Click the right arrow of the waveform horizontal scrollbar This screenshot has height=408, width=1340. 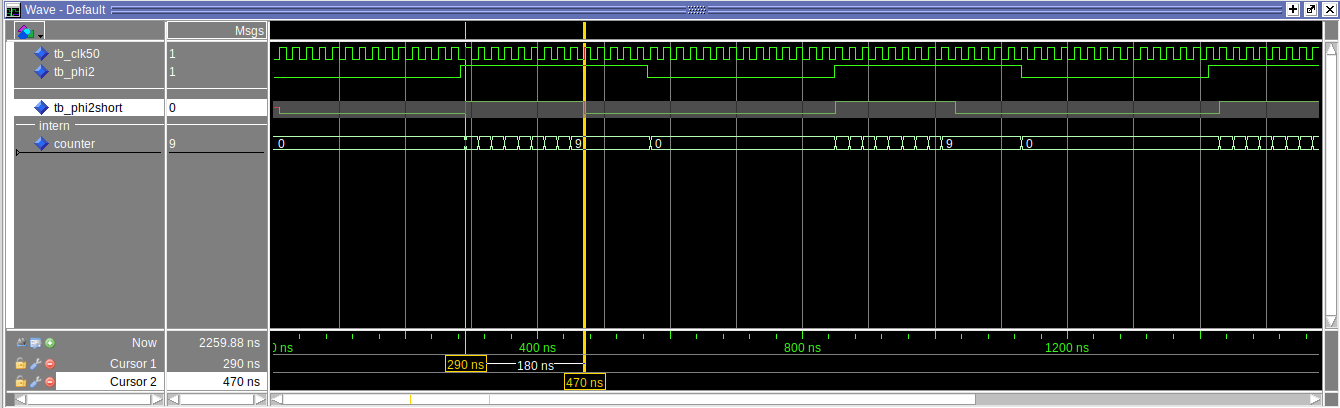click(1316, 399)
